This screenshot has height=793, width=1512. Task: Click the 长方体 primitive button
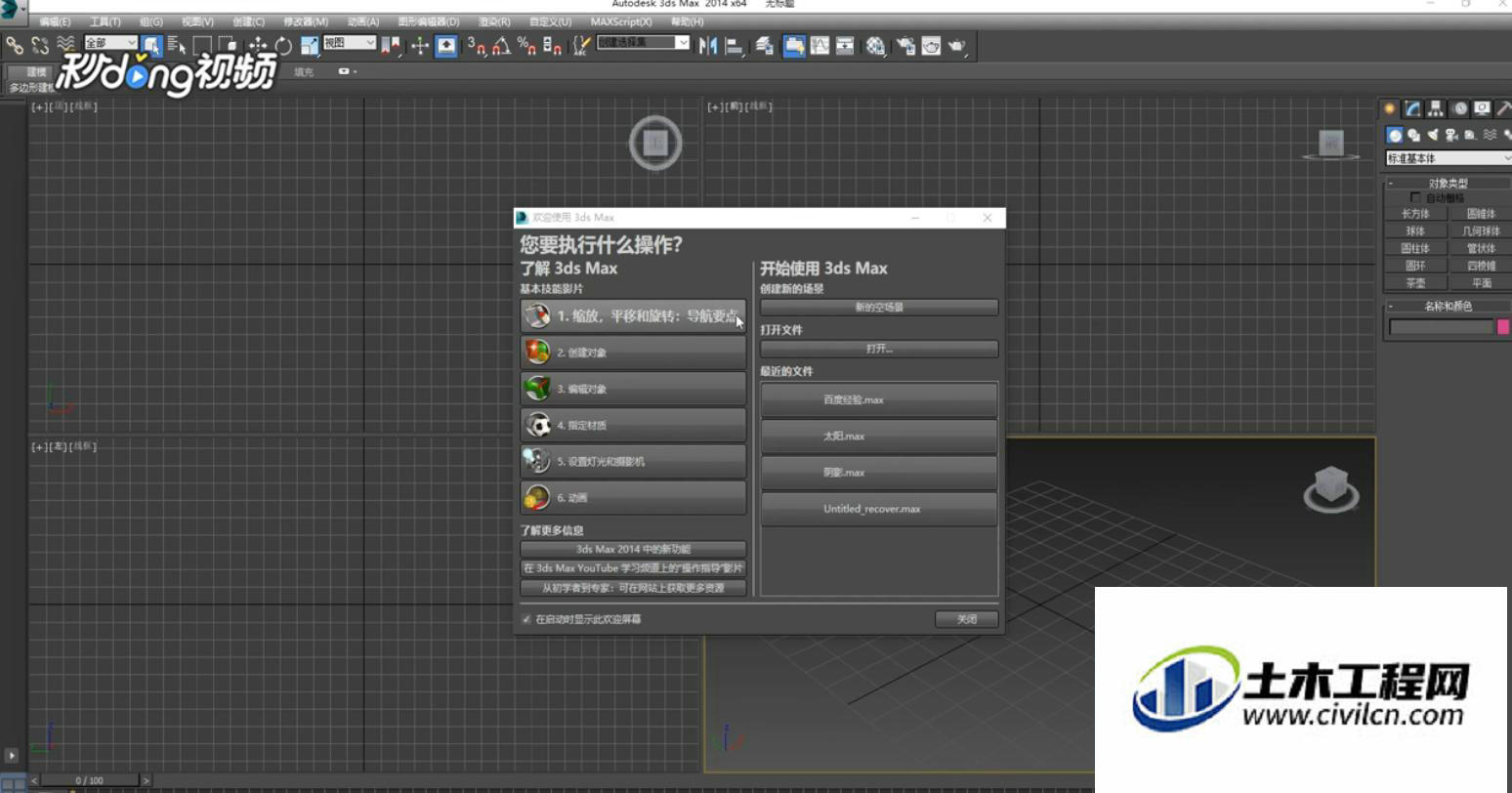click(1415, 214)
